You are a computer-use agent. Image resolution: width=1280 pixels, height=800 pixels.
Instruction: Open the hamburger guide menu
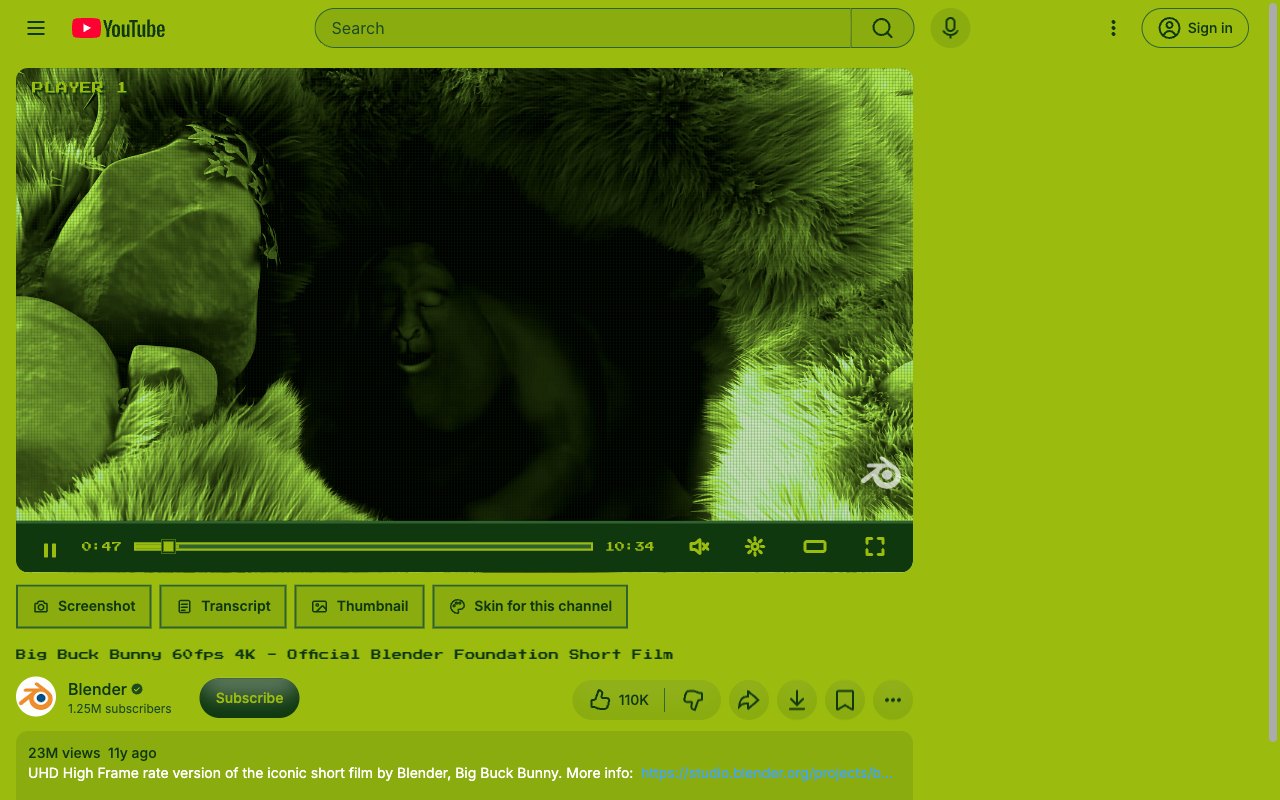pyautogui.click(x=36, y=28)
